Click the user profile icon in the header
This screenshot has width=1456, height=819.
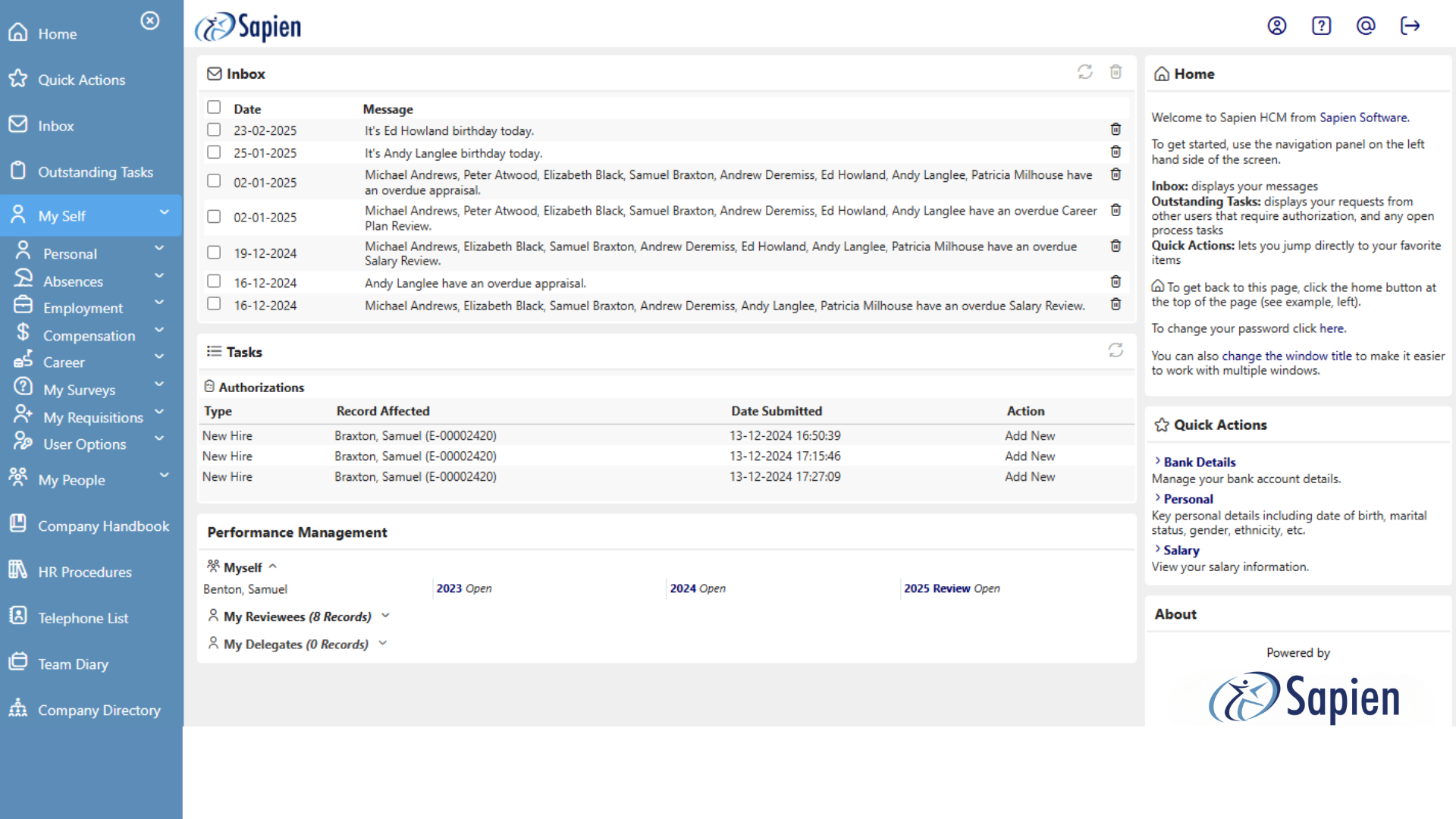1277,26
